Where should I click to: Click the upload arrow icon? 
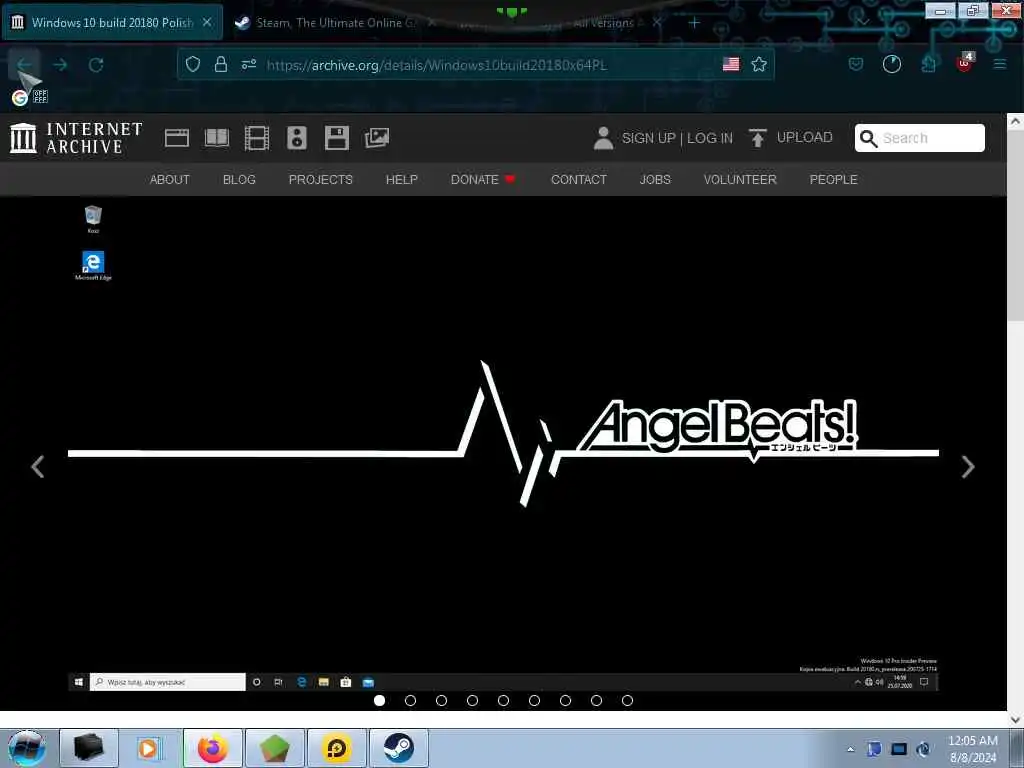pyautogui.click(x=758, y=138)
